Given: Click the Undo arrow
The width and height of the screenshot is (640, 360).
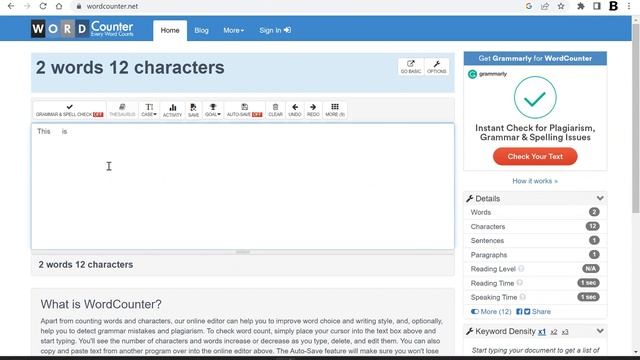Looking at the screenshot, I should 295,110.
